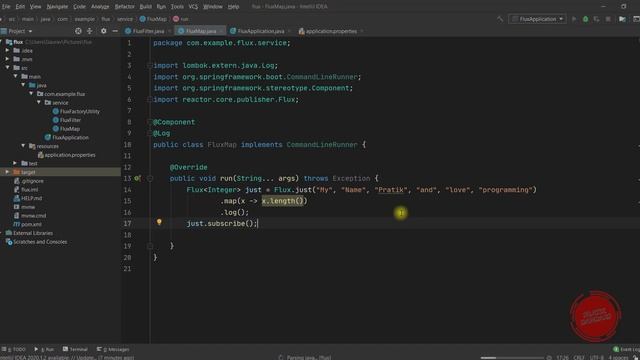Open the Refactor menu
Viewport: 640px width, 360px height.
click(124, 7)
